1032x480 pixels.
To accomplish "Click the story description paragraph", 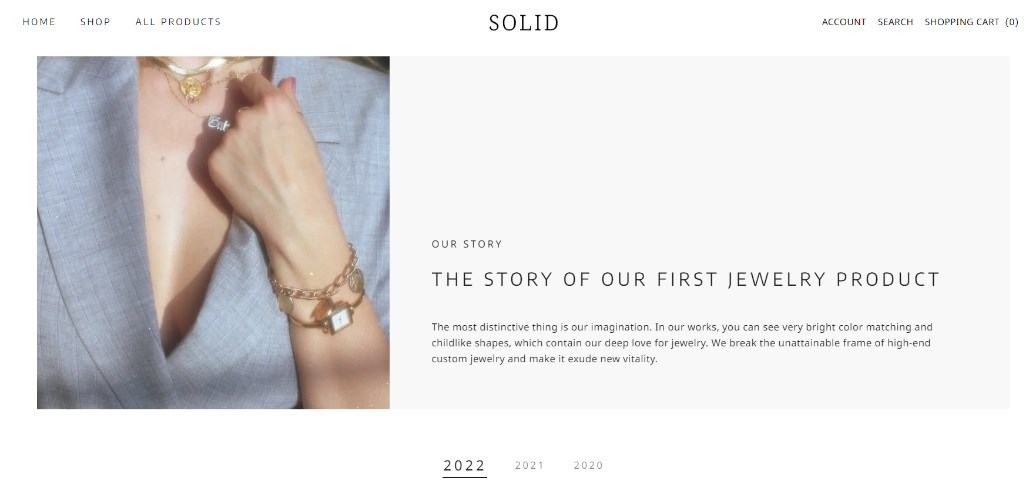I will coord(682,343).
